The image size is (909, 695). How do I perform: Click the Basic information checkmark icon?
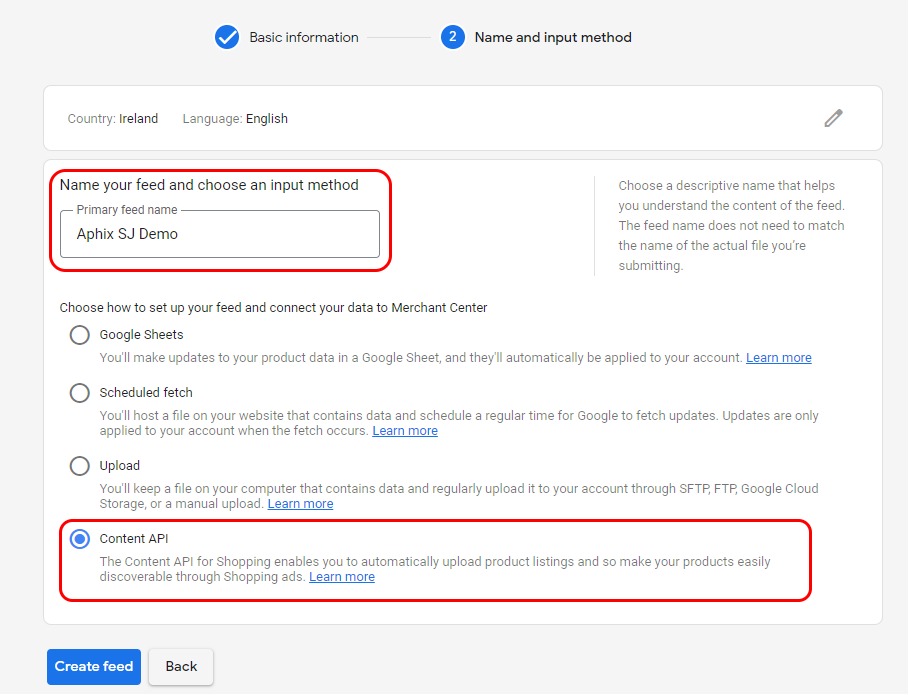click(227, 37)
